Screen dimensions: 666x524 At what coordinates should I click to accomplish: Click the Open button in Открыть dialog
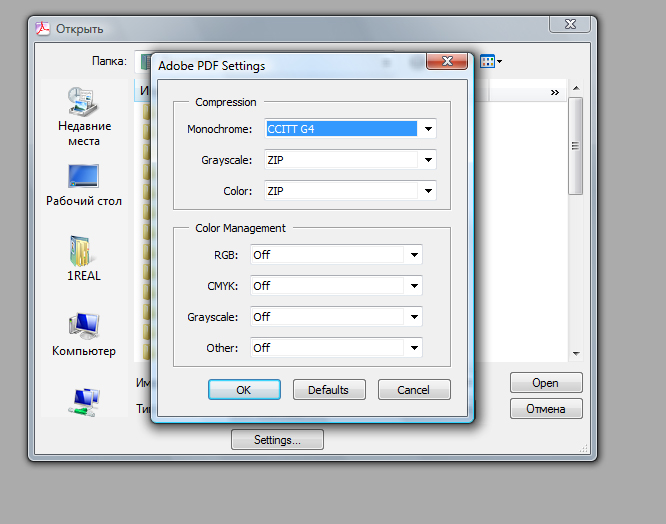[x=546, y=383]
